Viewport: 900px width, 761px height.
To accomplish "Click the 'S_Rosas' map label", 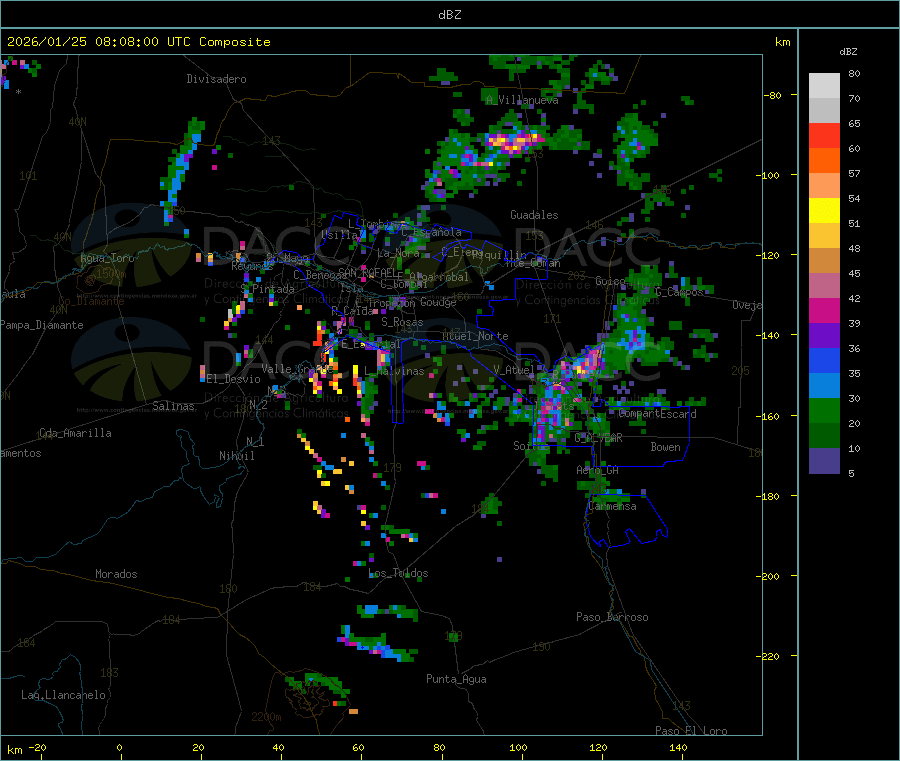I will pyautogui.click(x=402, y=322).
